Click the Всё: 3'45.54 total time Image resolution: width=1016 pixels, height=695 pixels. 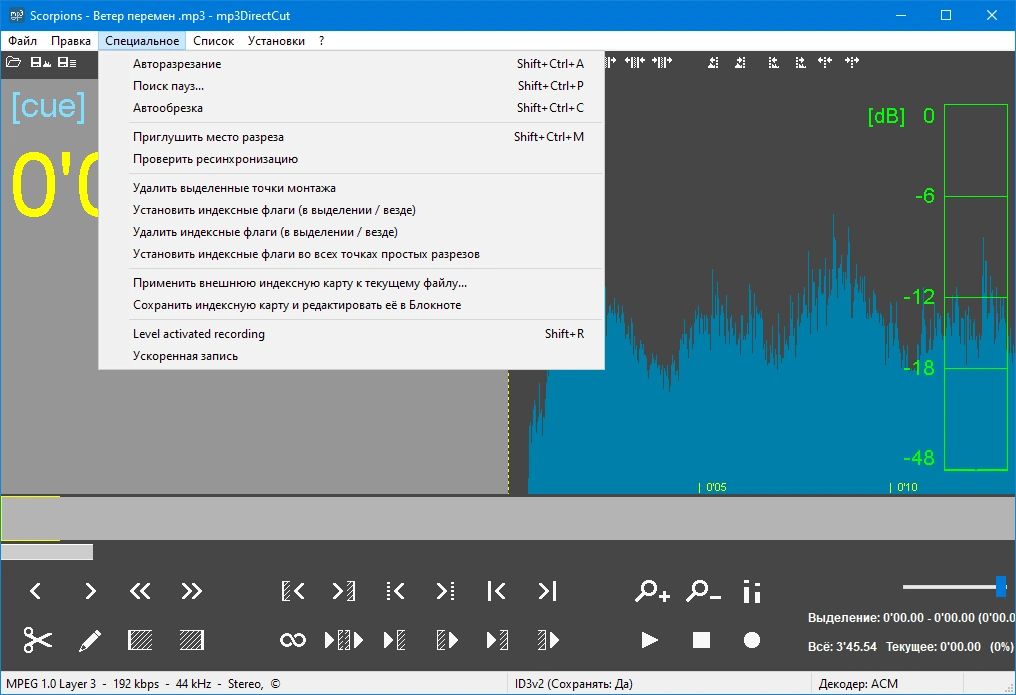click(x=842, y=646)
